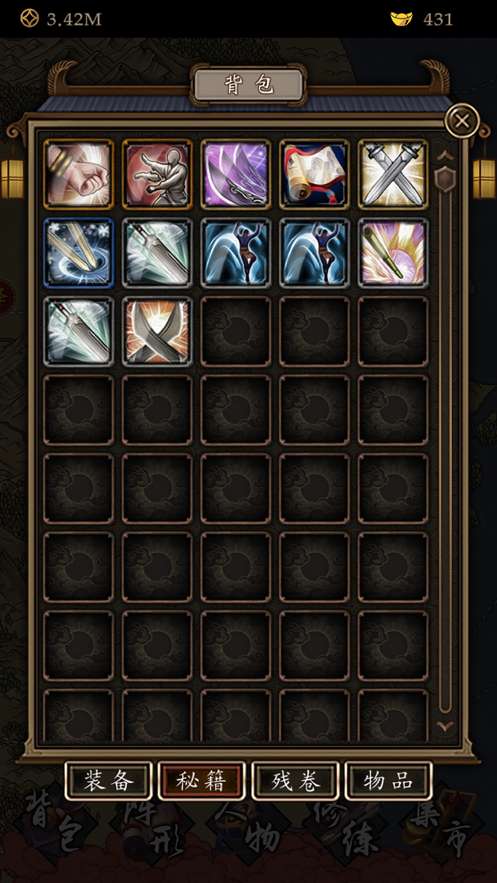Click the scroll down arrow
This screenshot has height=883, width=497.
(x=445, y=727)
